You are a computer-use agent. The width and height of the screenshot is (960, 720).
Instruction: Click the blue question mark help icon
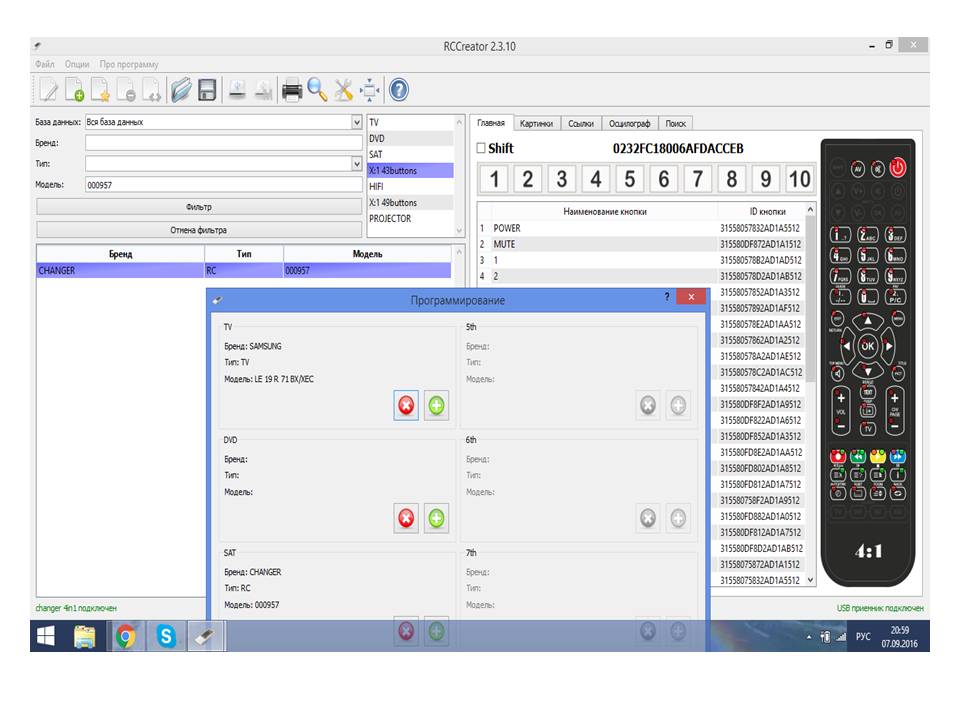[398, 91]
